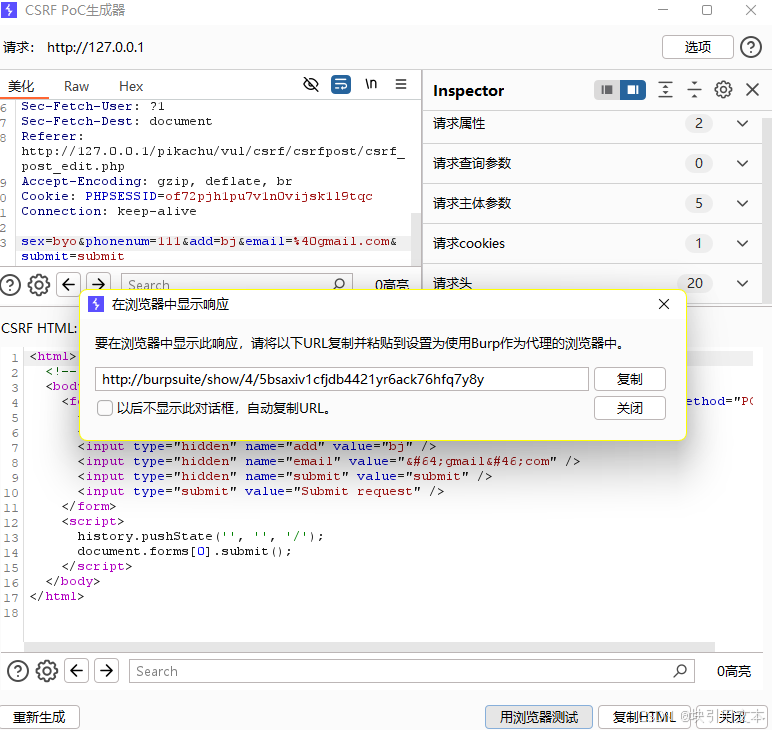
Task: Toggle word wrap icon in request editor
Action: coord(341,84)
